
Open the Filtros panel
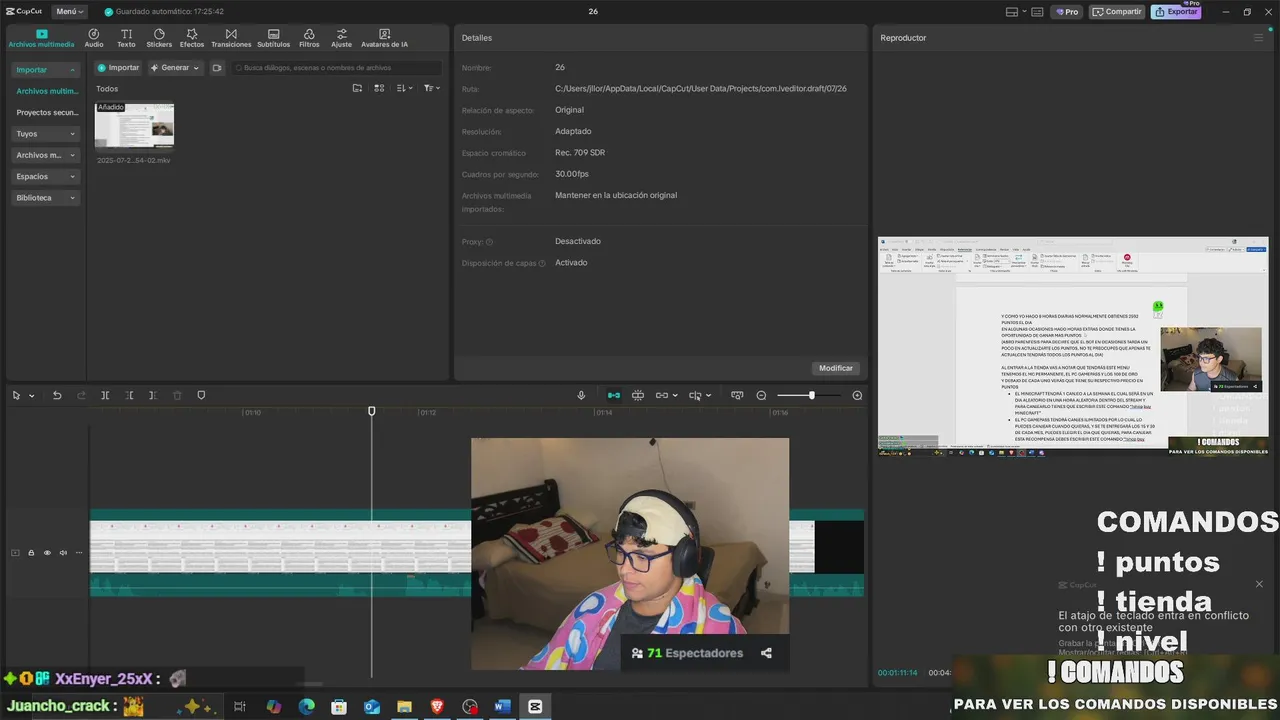(309, 38)
